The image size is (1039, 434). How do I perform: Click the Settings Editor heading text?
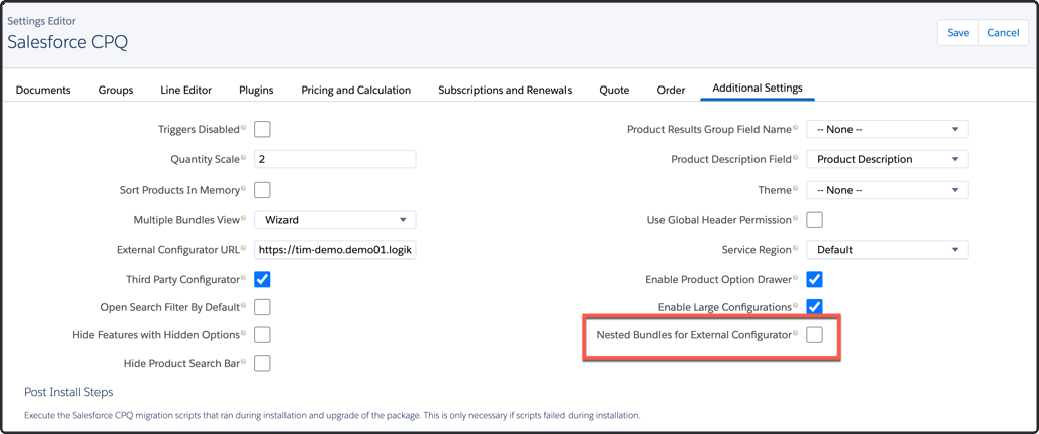pos(41,21)
